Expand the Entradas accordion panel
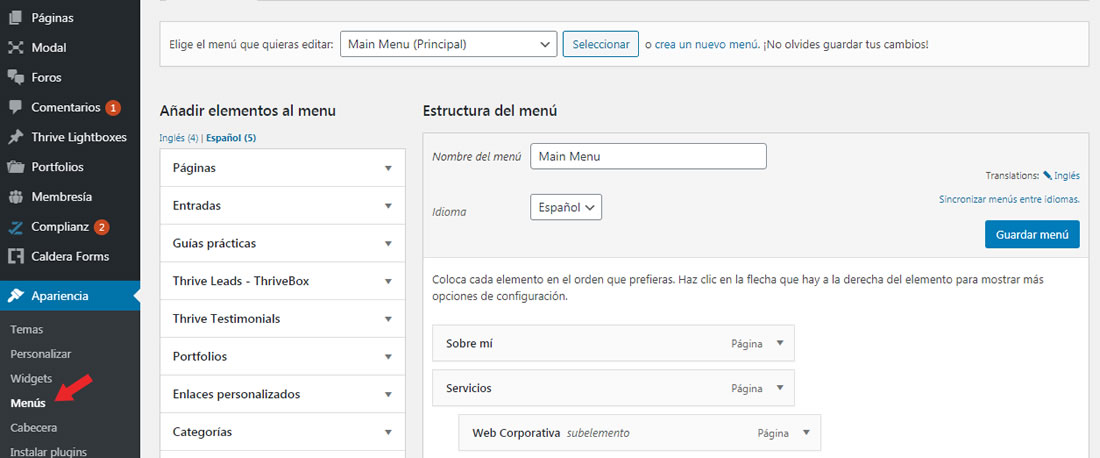Screen dimensions: 1100x458 click(283, 206)
